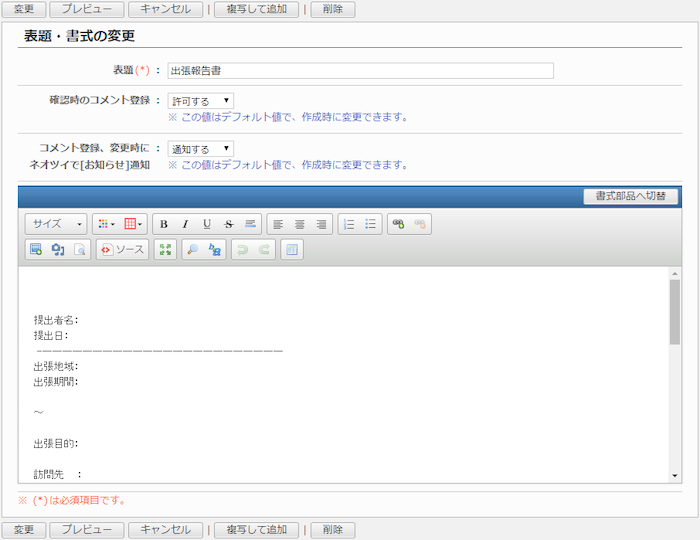700x540 pixels.
Task: Maximize the editor area
Action: (x=165, y=249)
